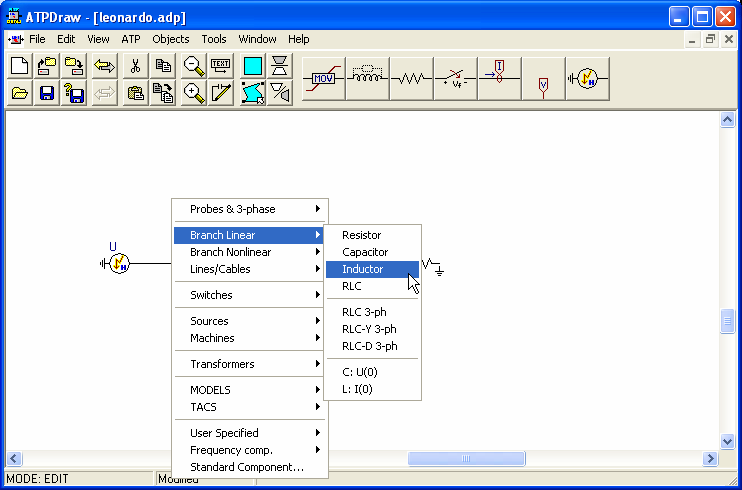This screenshot has height=490, width=742.
Task: Cut selection with the scissors icon
Action: [135, 65]
